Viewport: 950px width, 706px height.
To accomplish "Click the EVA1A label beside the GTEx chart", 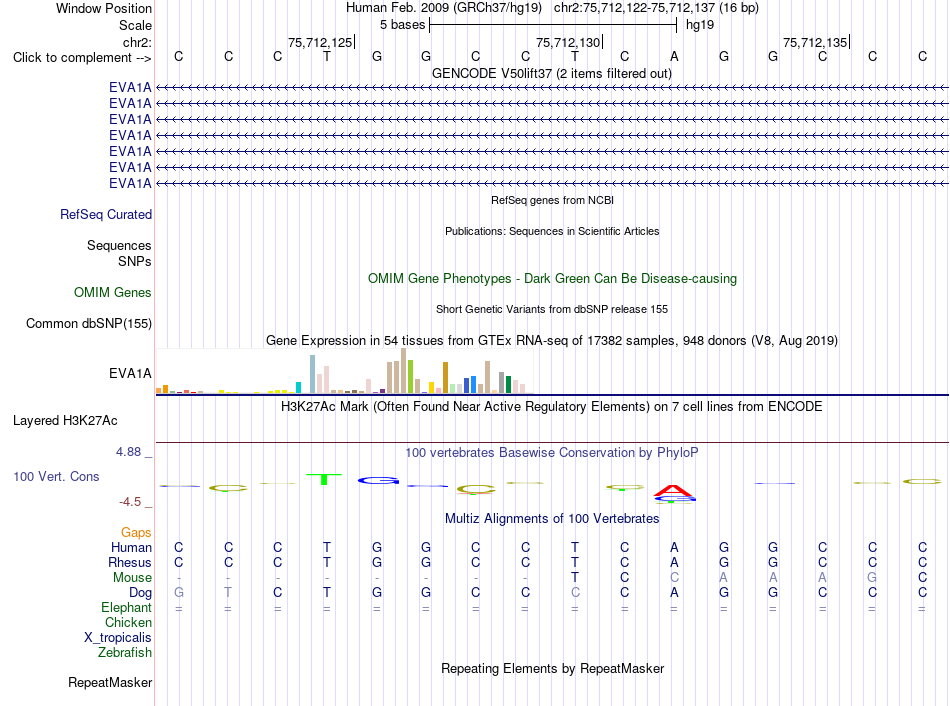I will [130, 373].
